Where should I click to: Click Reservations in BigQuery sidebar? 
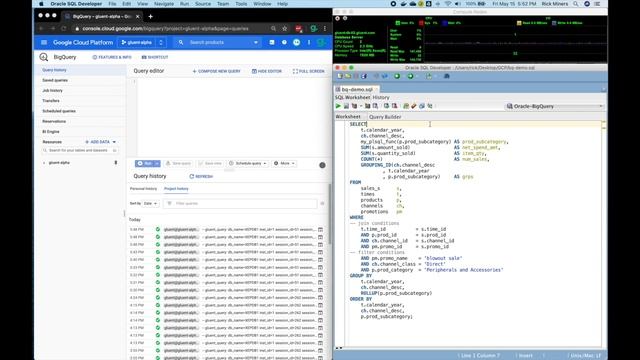[x=54, y=121]
